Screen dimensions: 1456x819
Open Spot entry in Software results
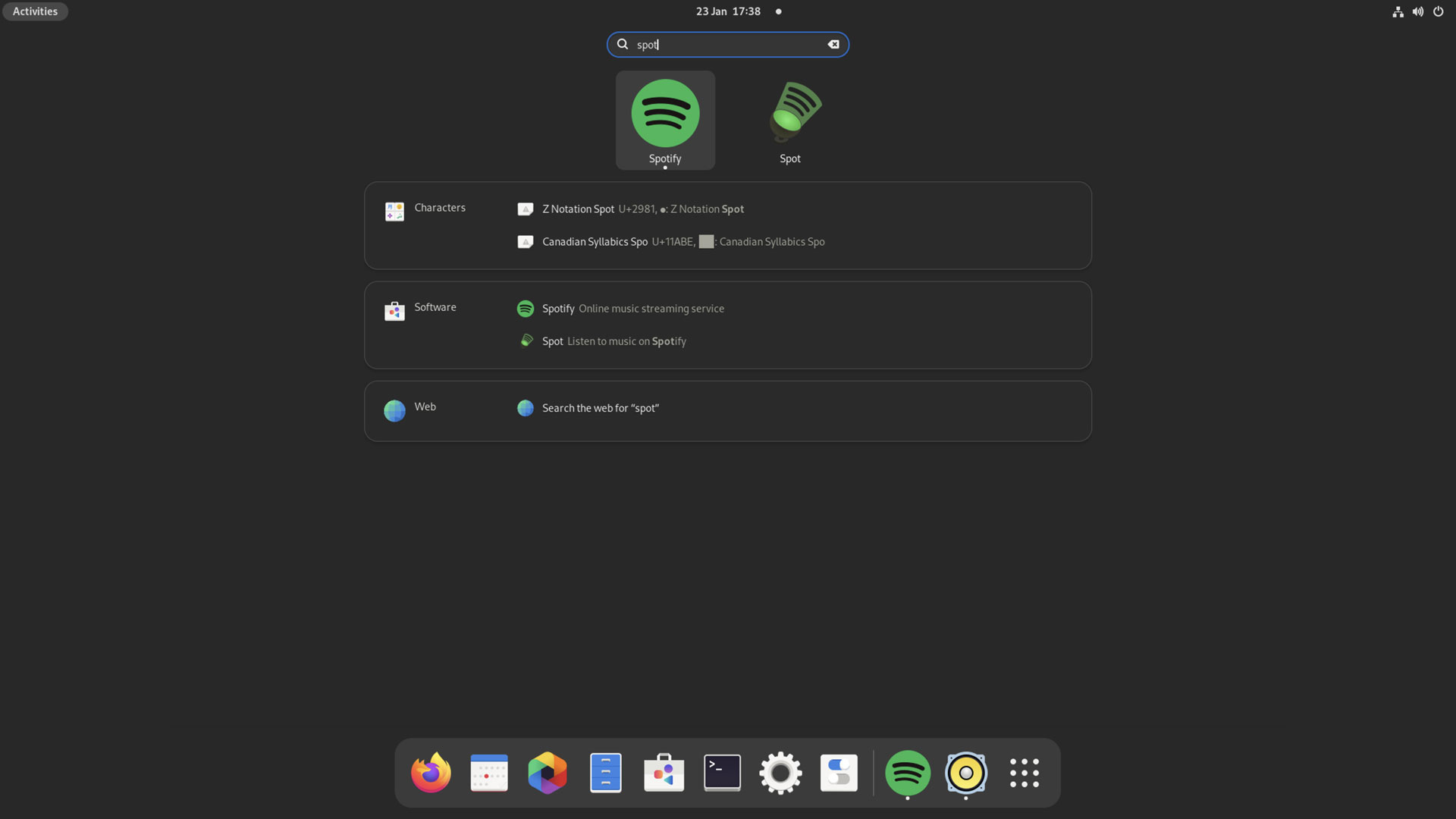click(552, 341)
